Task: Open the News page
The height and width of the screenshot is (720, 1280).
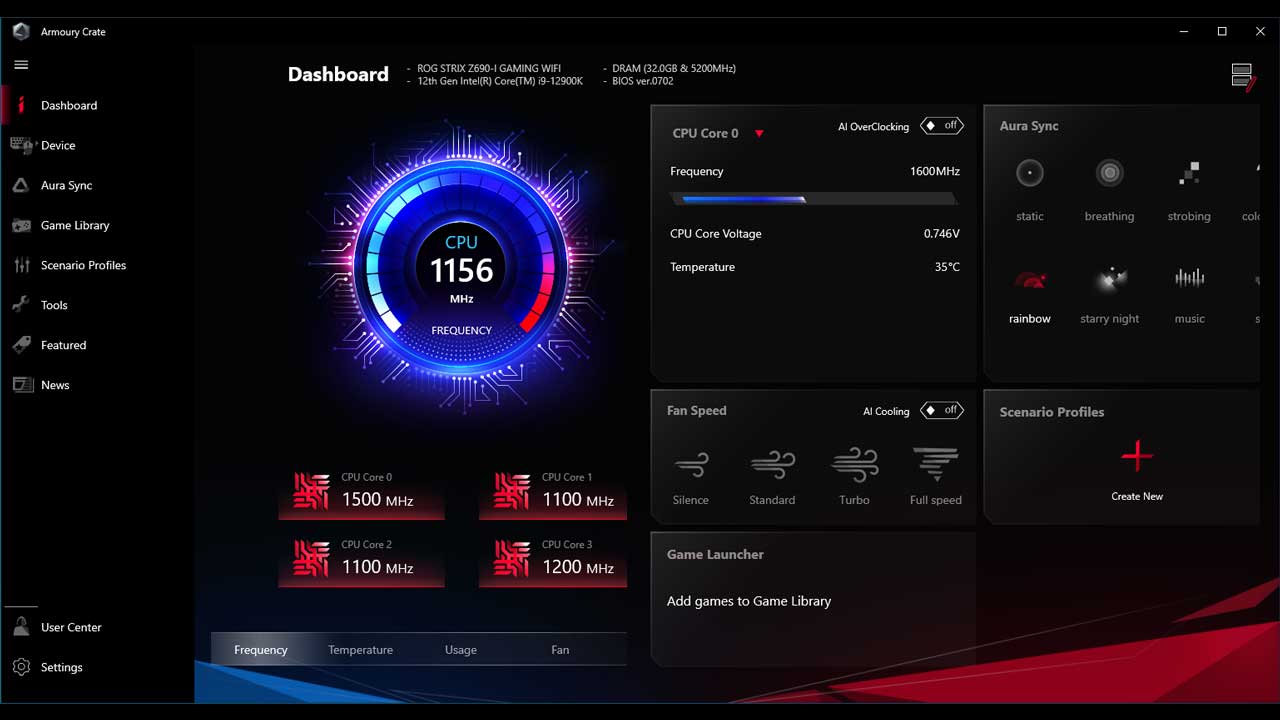Action: coord(55,385)
